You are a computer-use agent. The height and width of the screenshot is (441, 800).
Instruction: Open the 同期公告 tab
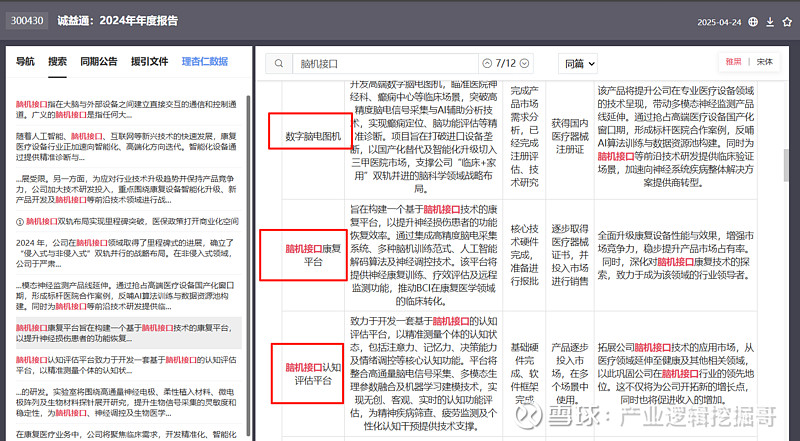click(98, 61)
